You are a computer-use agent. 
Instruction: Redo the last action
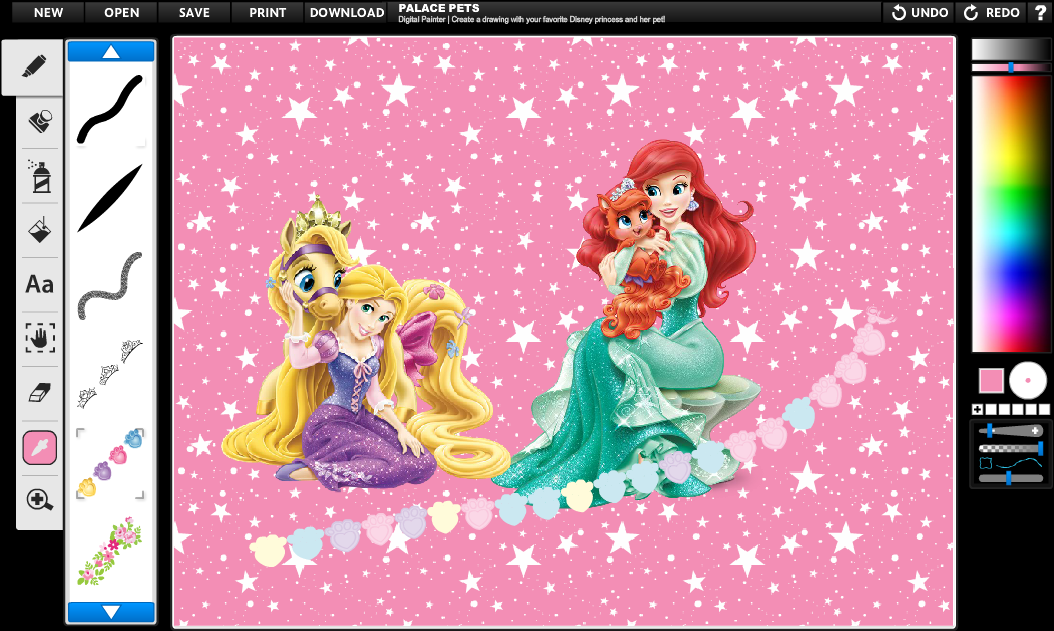(x=992, y=13)
